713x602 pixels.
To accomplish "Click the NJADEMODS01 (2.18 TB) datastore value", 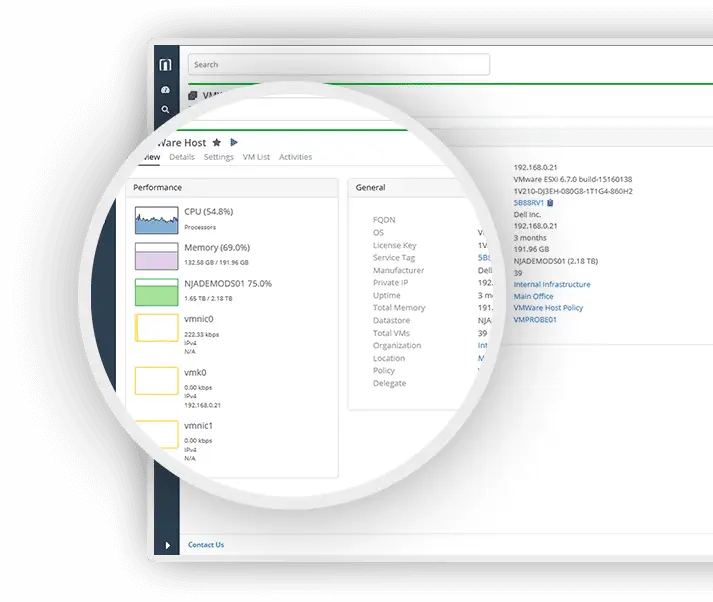I will (556, 261).
